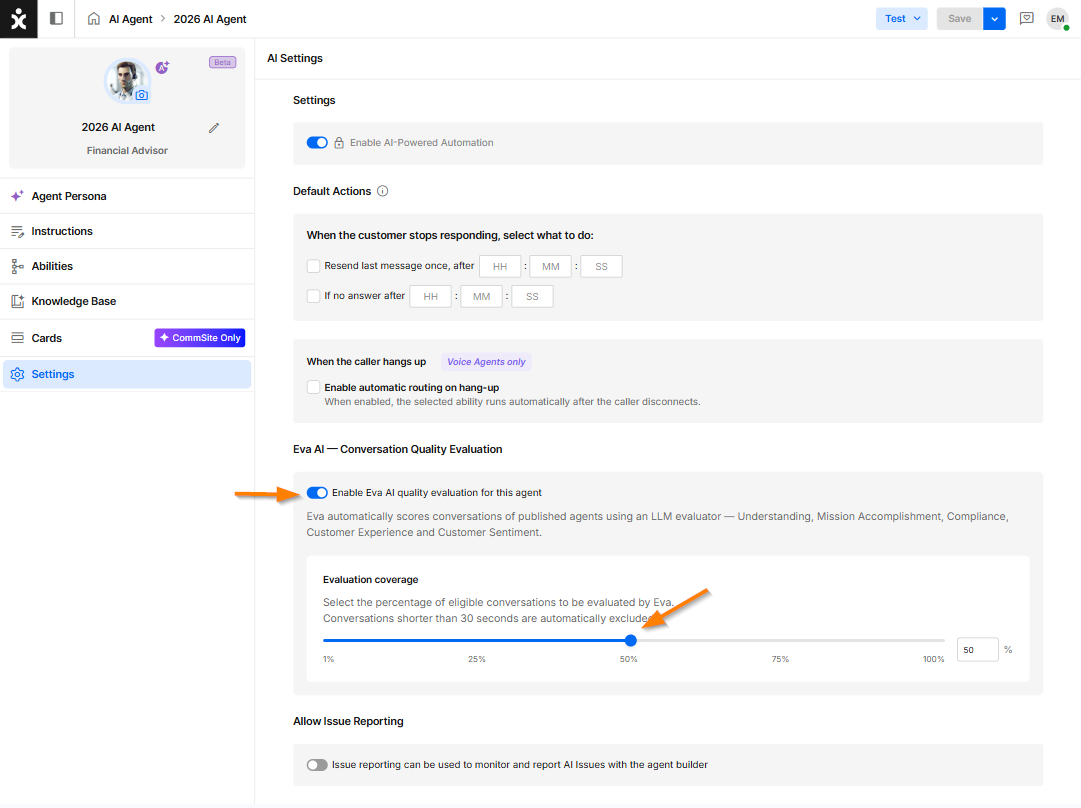The height and width of the screenshot is (808, 1081).
Task: Click the Save button
Action: (960, 19)
